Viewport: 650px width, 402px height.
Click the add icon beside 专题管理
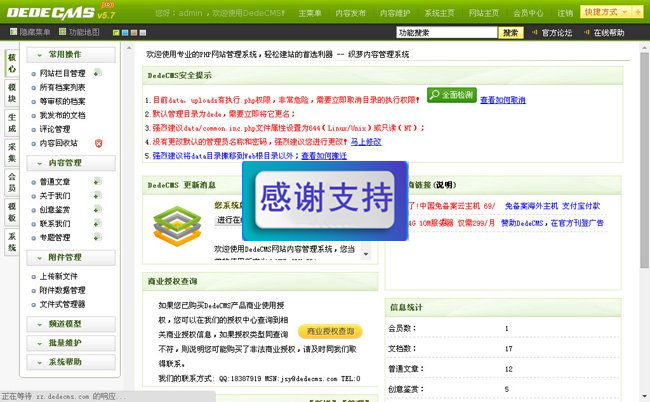click(x=97, y=237)
